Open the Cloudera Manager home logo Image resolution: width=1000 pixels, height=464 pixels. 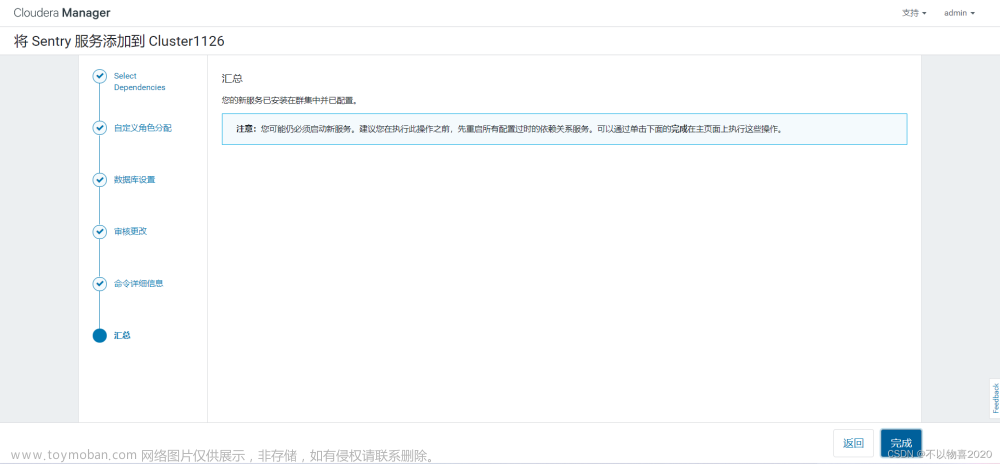point(62,13)
